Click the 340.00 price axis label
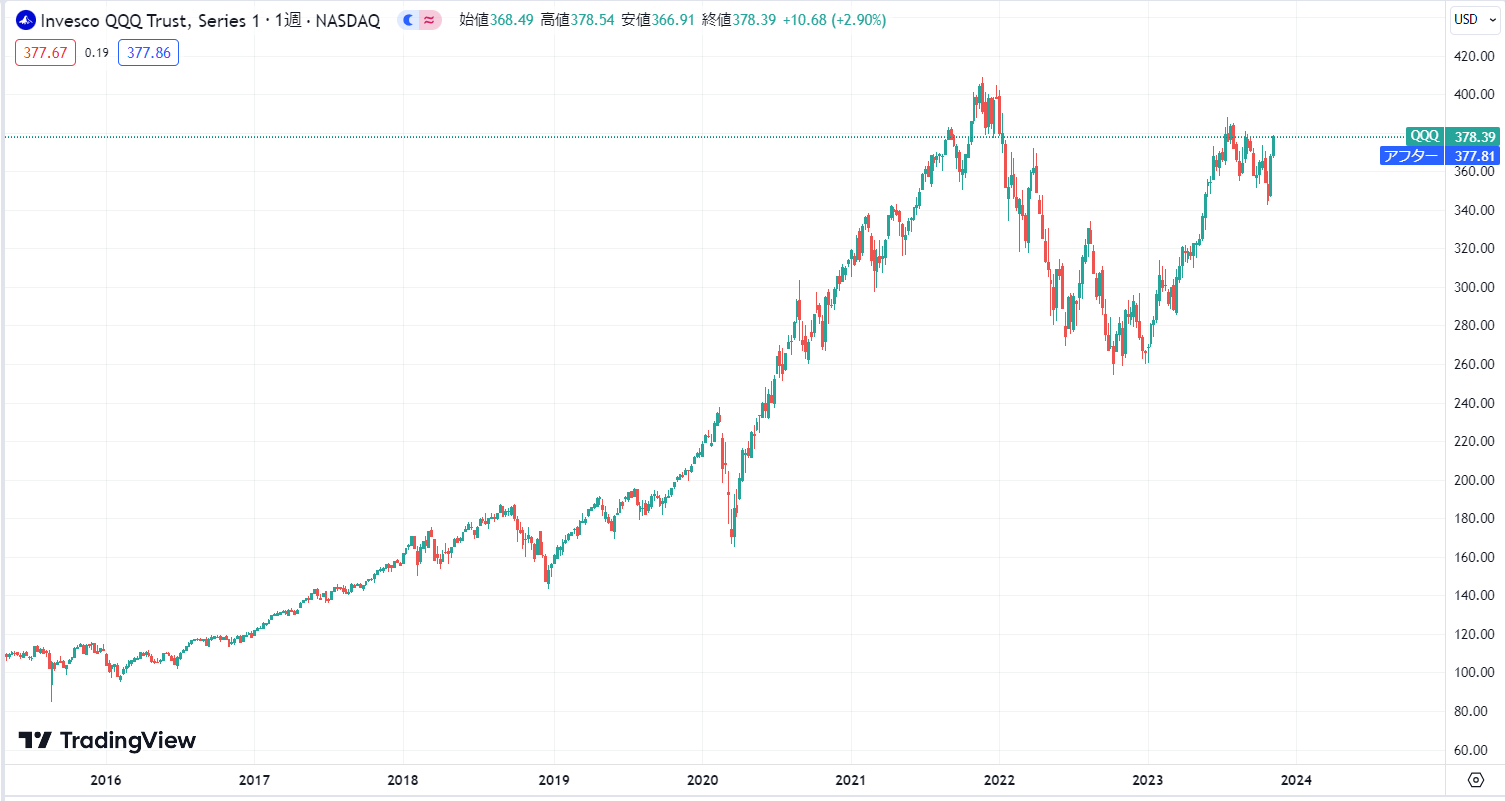The width and height of the screenshot is (1505, 801). click(1475, 210)
